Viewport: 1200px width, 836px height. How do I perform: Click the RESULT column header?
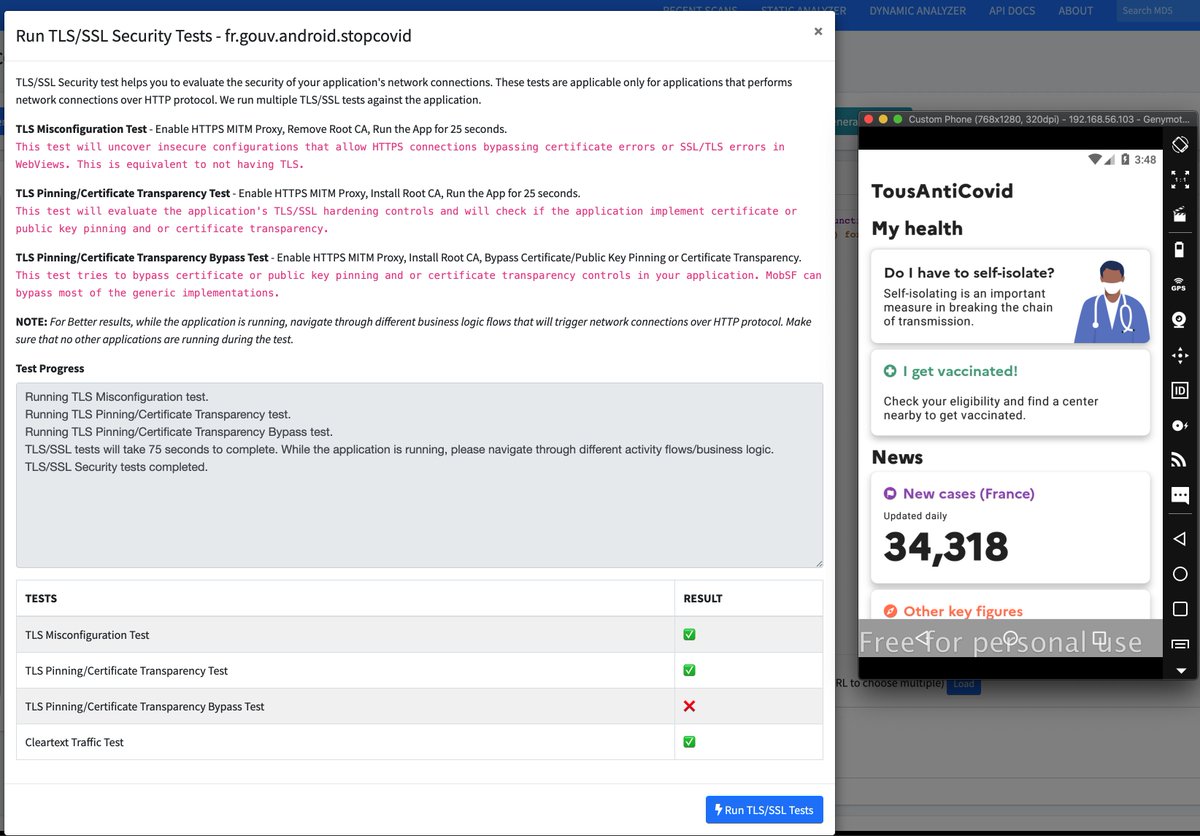tap(702, 598)
